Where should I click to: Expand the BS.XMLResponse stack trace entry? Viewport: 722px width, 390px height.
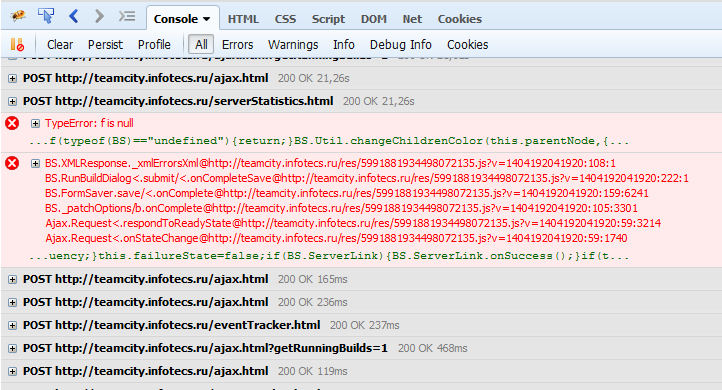35,163
